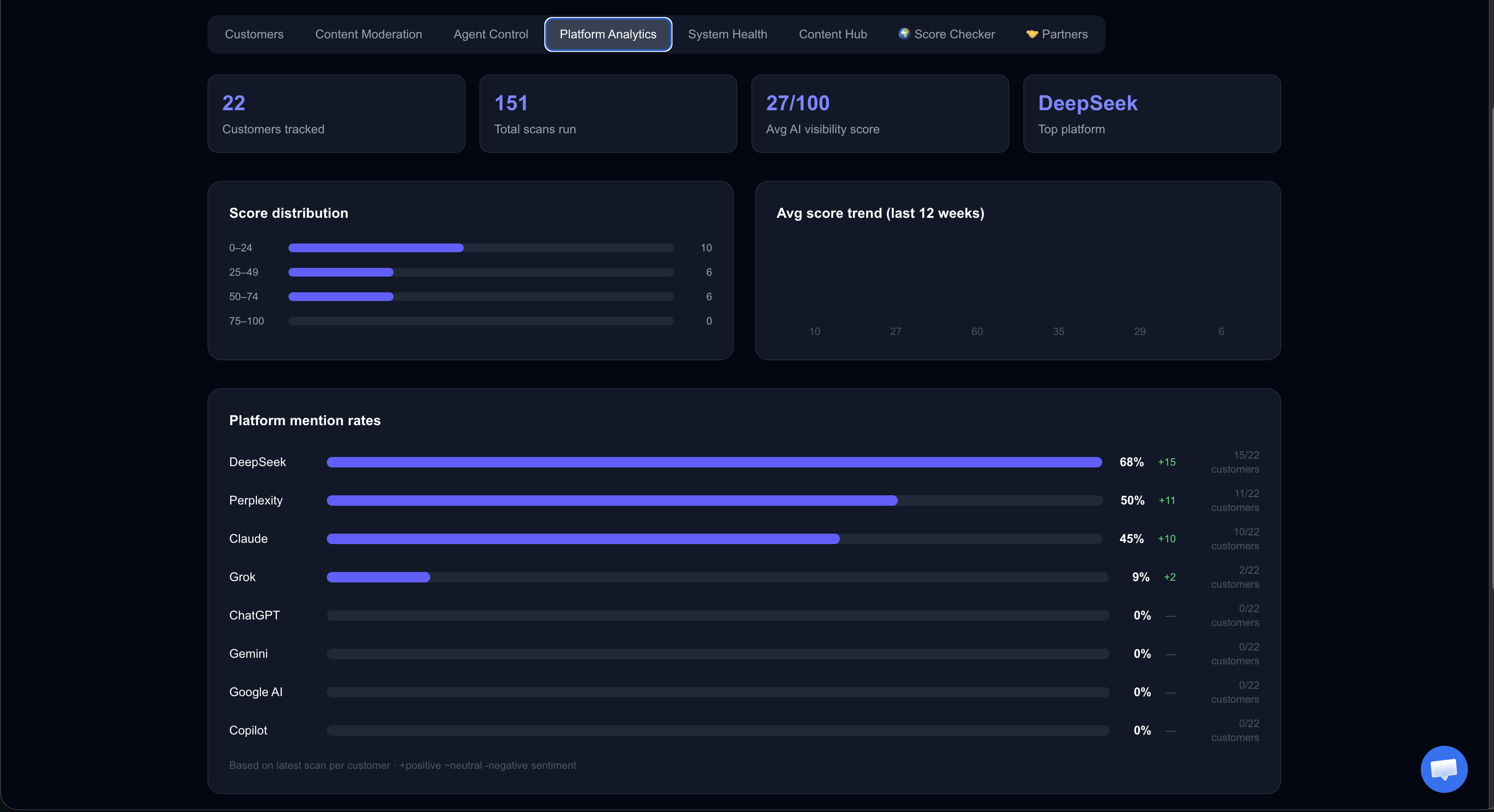The height and width of the screenshot is (812, 1494).
Task: Click the Gemini mention rate bar
Action: (x=718, y=654)
